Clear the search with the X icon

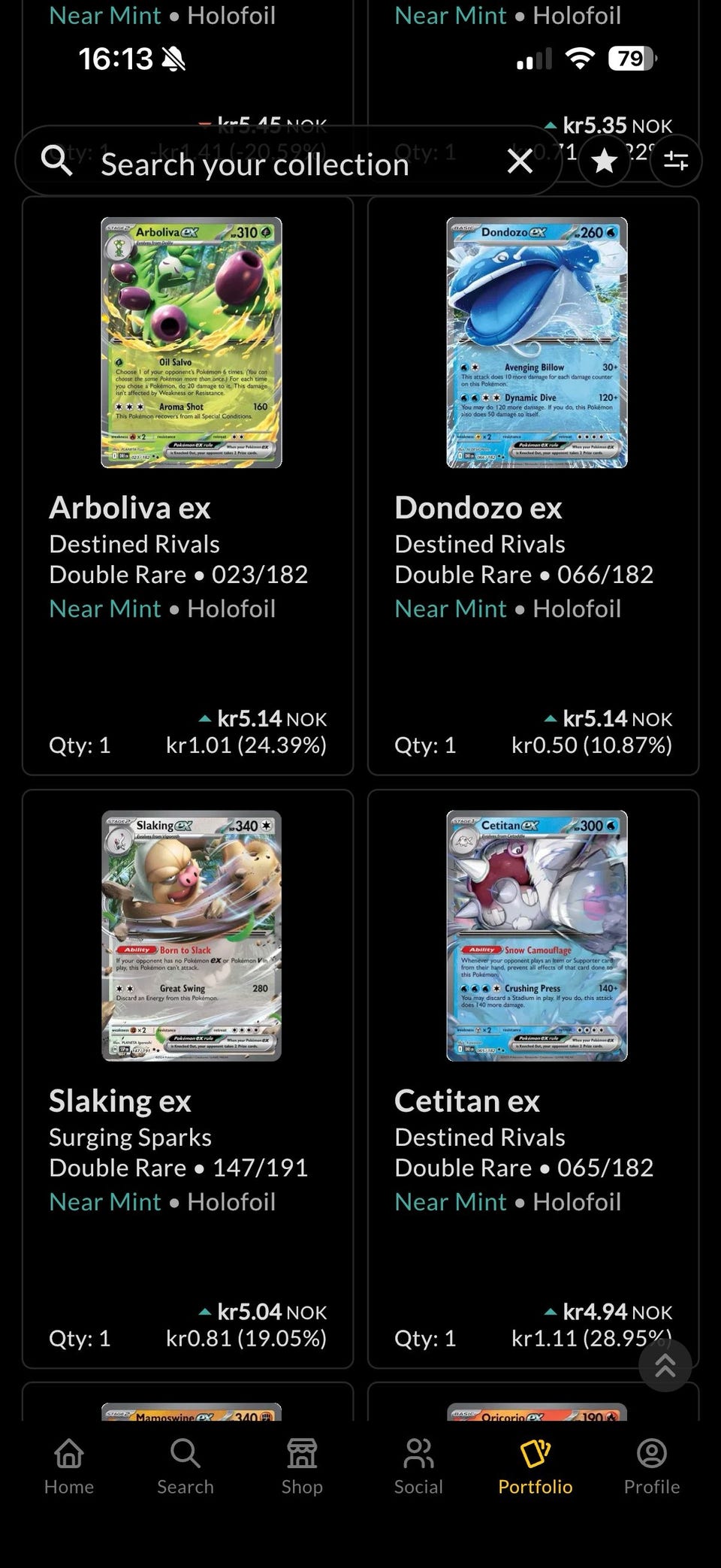pos(520,161)
